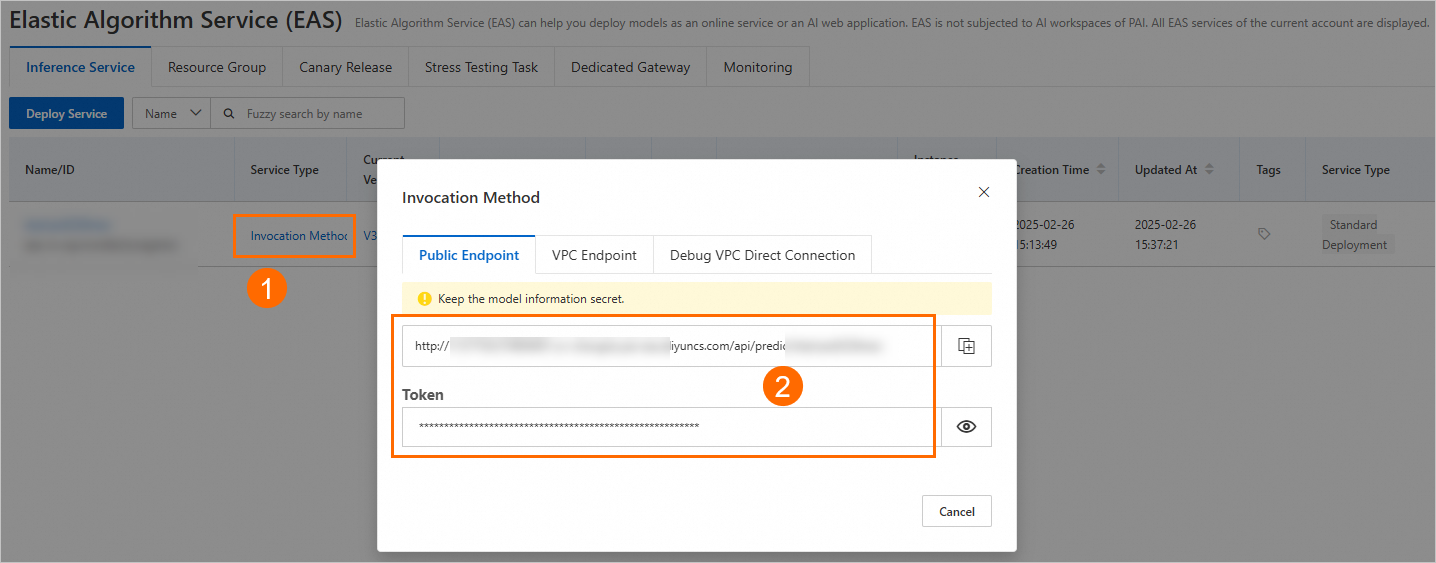Sort by Creation Time column
Viewport: 1436px width, 563px height.
[1101, 170]
